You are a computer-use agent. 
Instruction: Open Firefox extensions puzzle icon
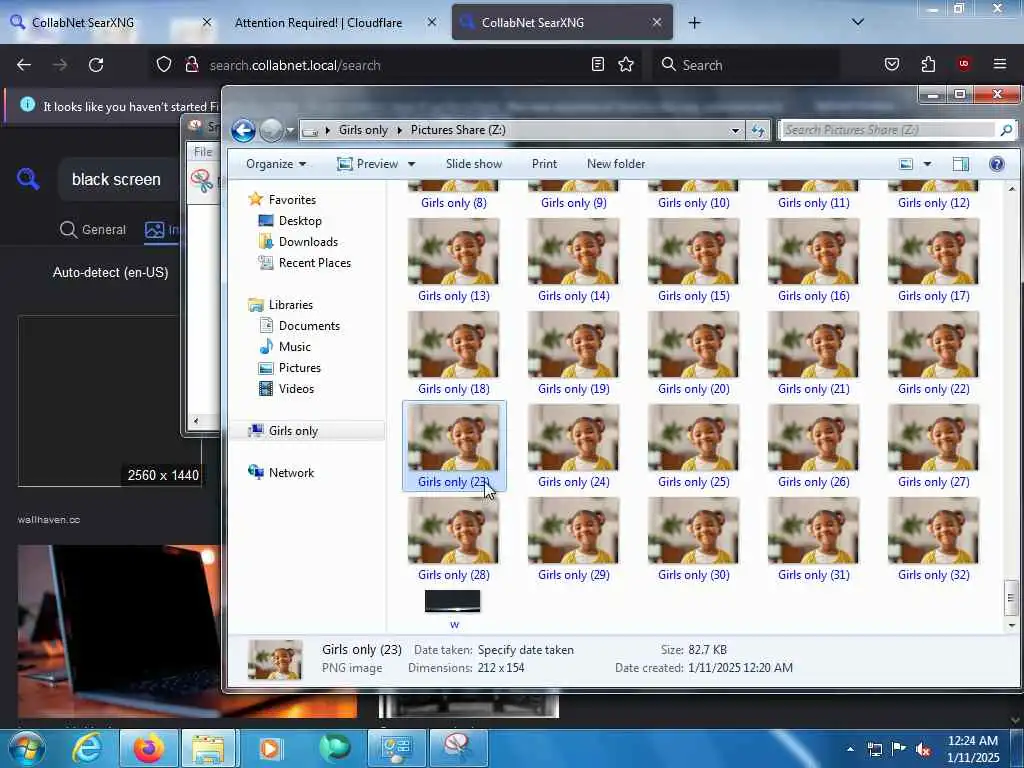[928, 65]
